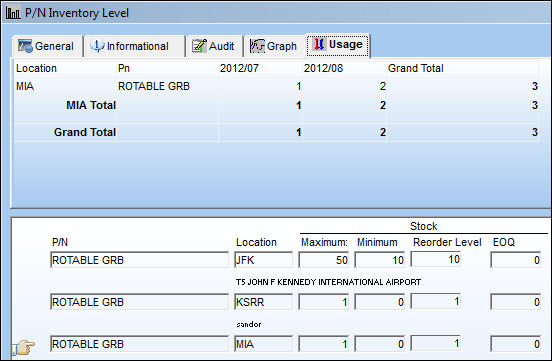Image resolution: width=552 pixels, height=361 pixels.
Task: Click the Informational tab info icon
Action: [97, 46]
